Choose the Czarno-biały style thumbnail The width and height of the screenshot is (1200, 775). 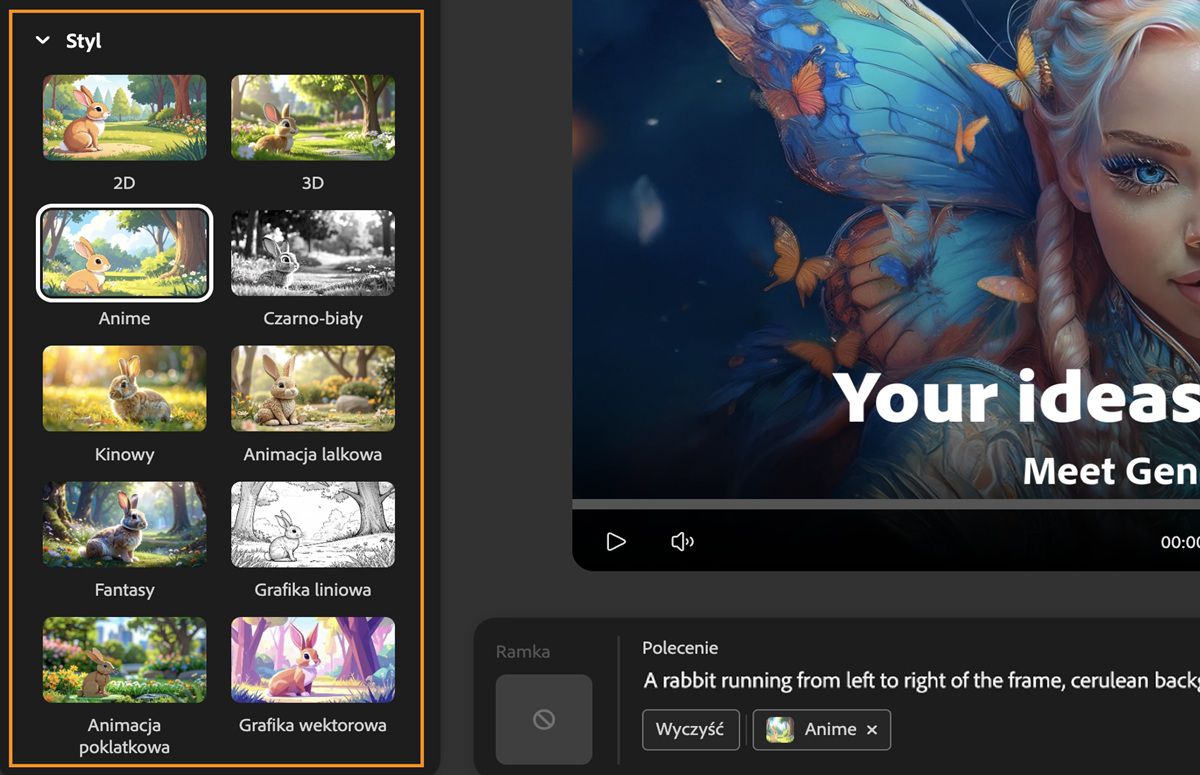coord(313,253)
